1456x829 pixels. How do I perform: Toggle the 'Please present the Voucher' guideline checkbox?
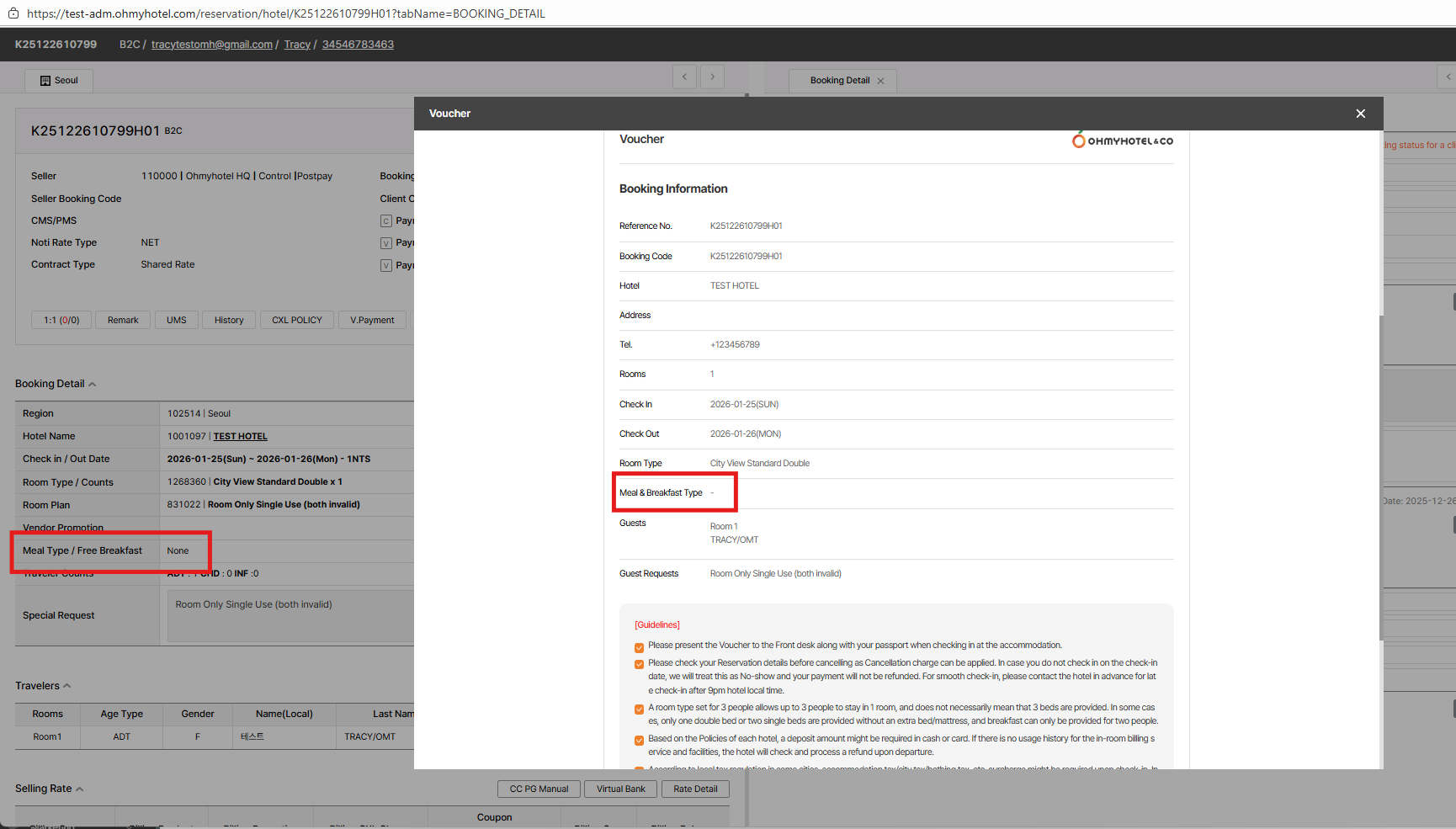[x=639, y=647]
